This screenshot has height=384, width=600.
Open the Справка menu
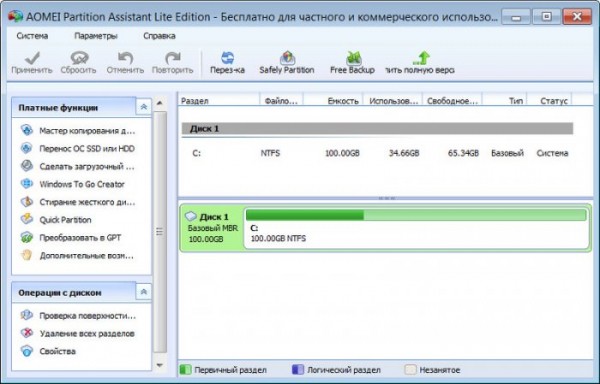(159, 36)
